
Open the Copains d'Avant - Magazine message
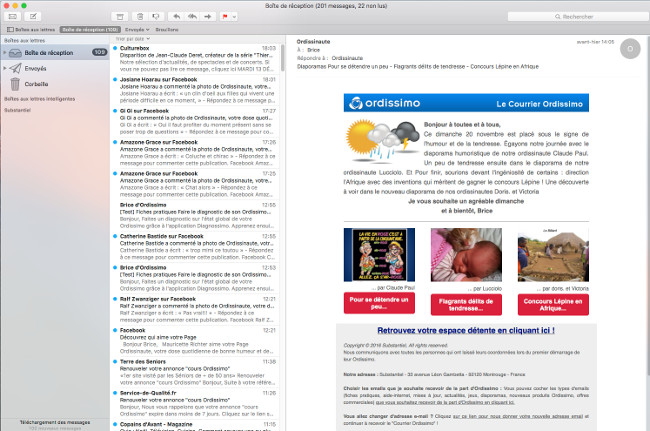tap(195, 426)
